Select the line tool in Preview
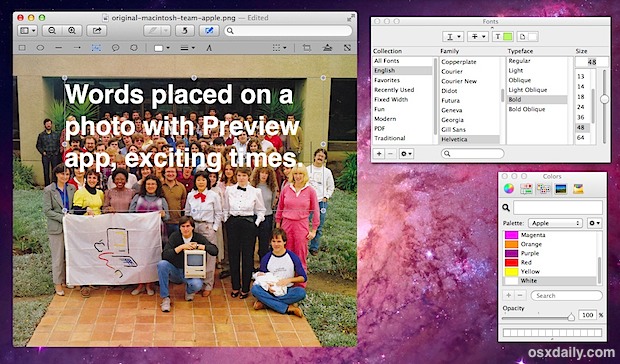Viewport: 620px width, 364px height. (x=59, y=48)
